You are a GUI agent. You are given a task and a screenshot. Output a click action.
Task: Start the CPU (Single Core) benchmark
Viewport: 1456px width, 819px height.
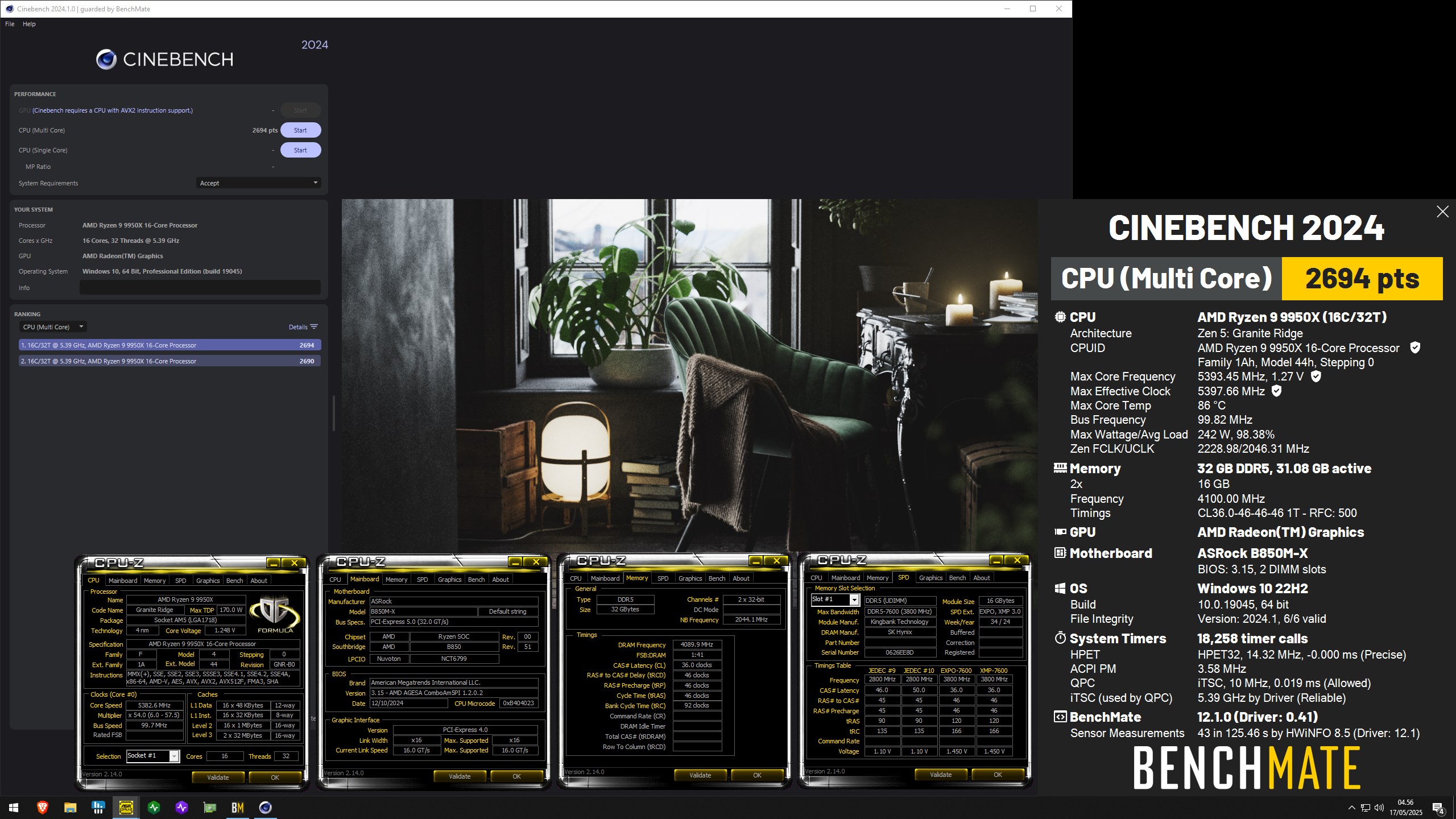click(x=300, y=150)
